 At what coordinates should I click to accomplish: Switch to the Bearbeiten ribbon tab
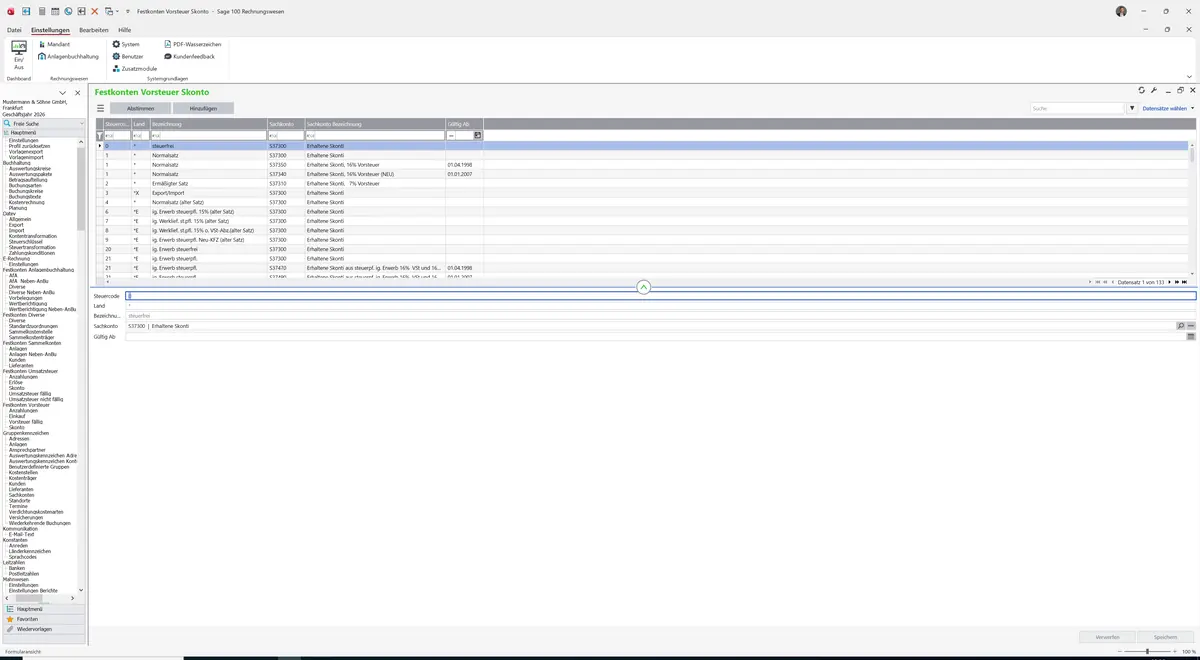point(94,30)
